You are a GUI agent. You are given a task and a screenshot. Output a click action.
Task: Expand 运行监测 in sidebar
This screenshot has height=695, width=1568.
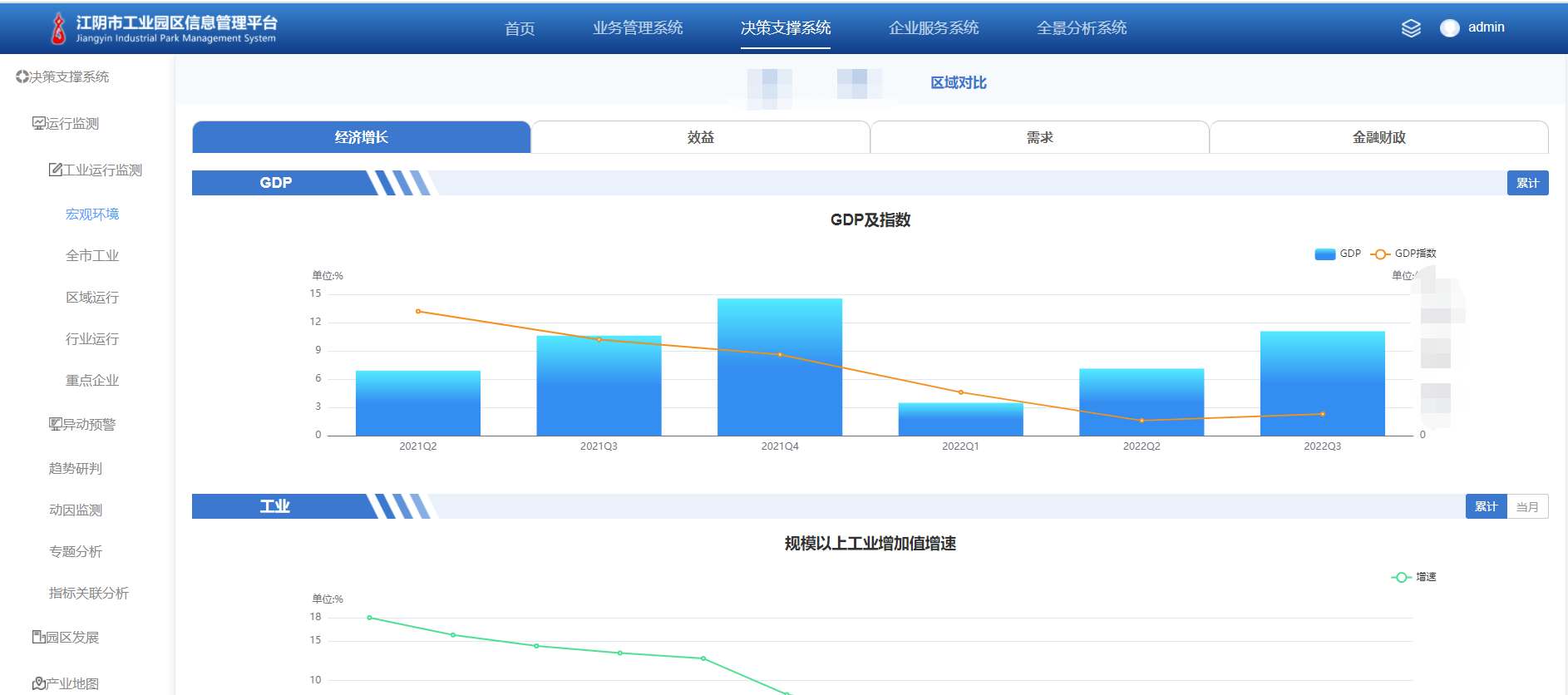(72, 123)
